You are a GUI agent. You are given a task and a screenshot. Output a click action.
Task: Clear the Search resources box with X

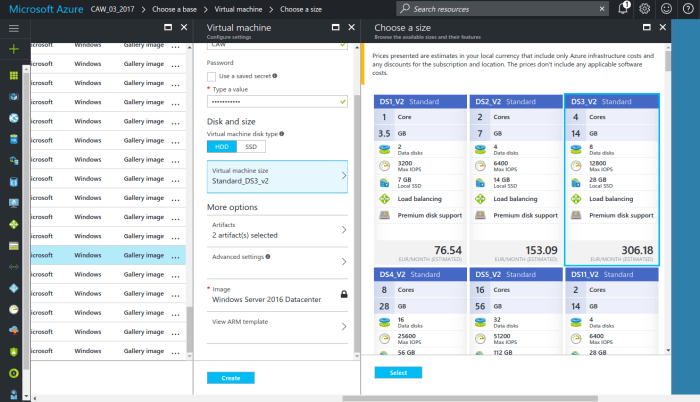602,8
